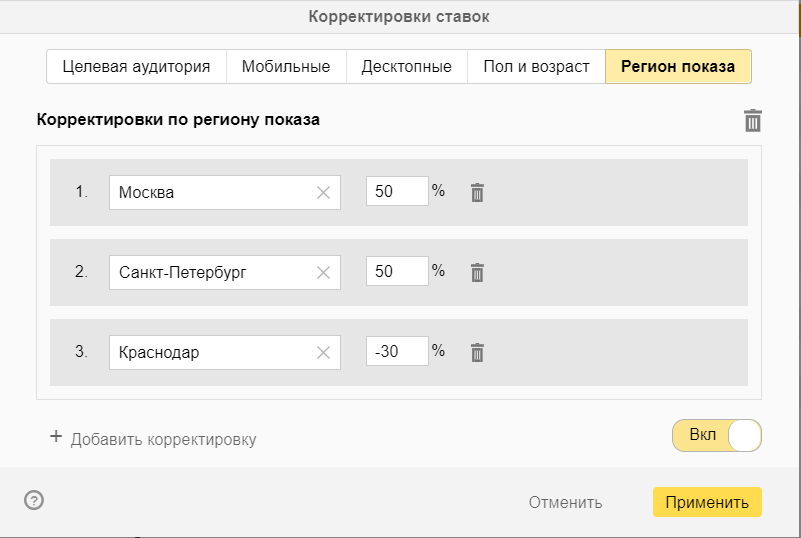Click the Корректировки ставок dialog title
801x538 pixels.
tap(399, 16)
